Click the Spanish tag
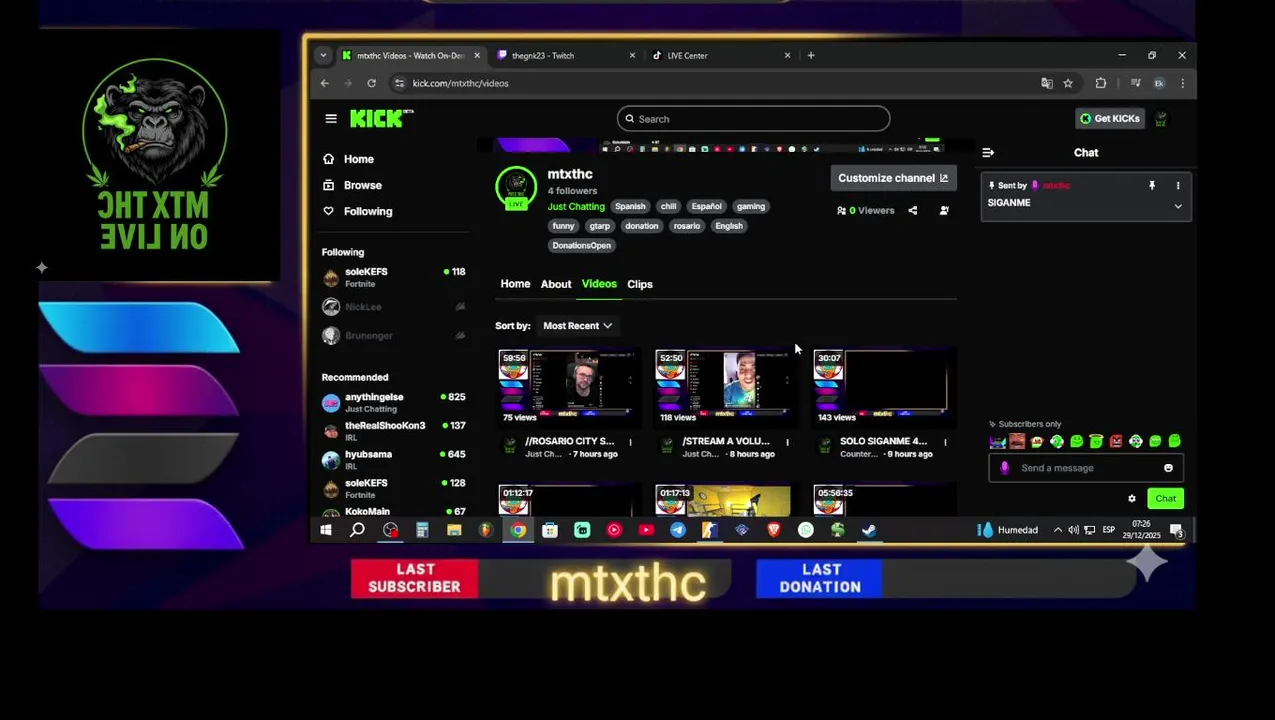 (630, 207)
